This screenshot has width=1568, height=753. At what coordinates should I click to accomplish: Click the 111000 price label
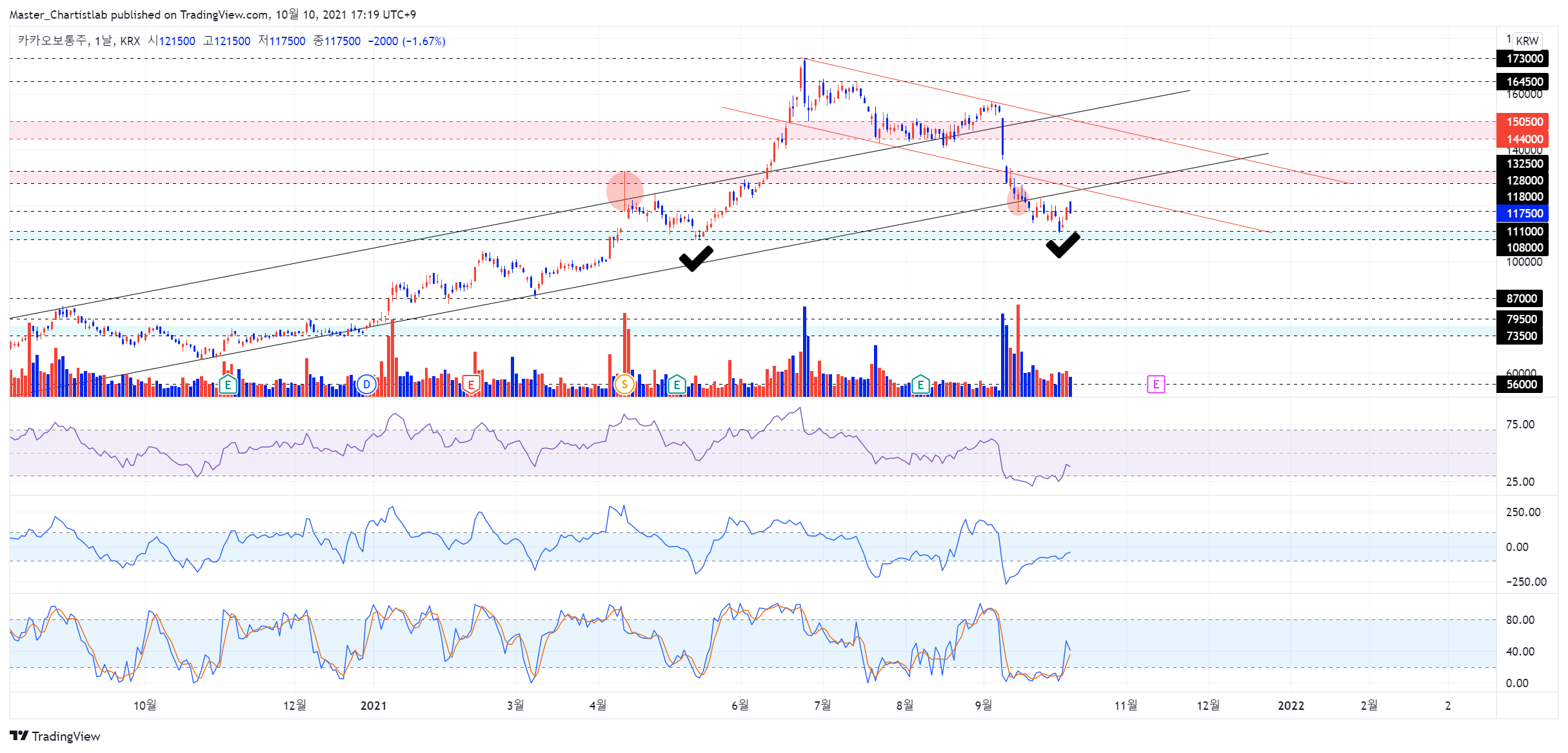1522,232
